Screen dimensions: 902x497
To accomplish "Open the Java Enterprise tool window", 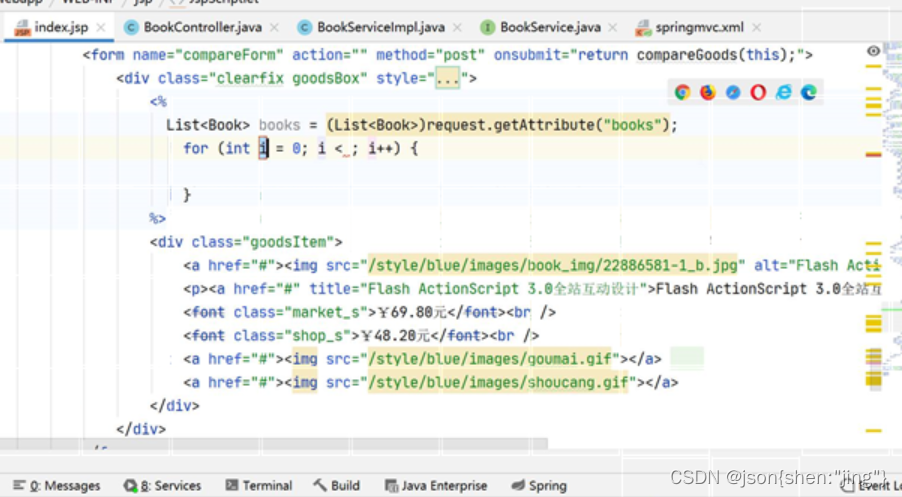I will [x=435, y=485].
